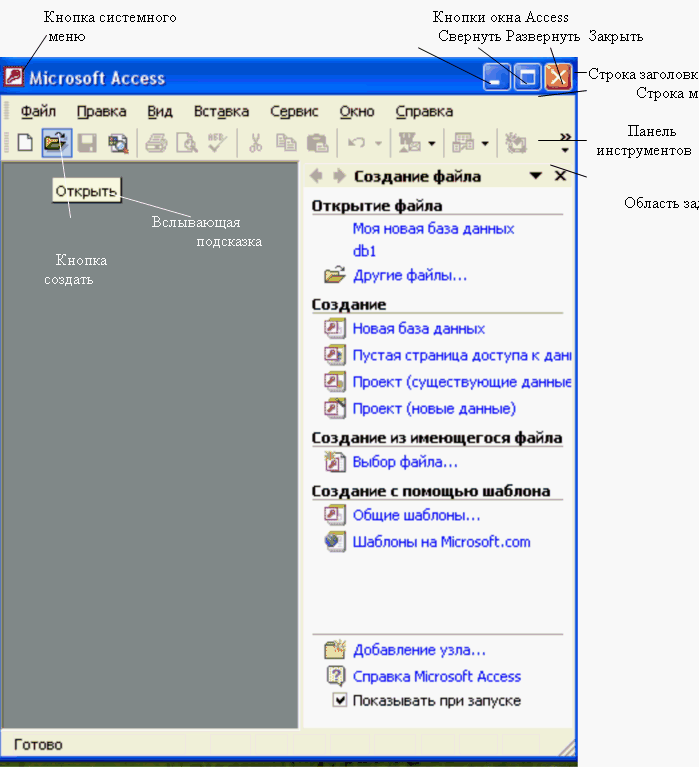This screenshot has width=699, height=767.
Task: Click the Открытие файла section heading
Action: [x=377, y=206]
